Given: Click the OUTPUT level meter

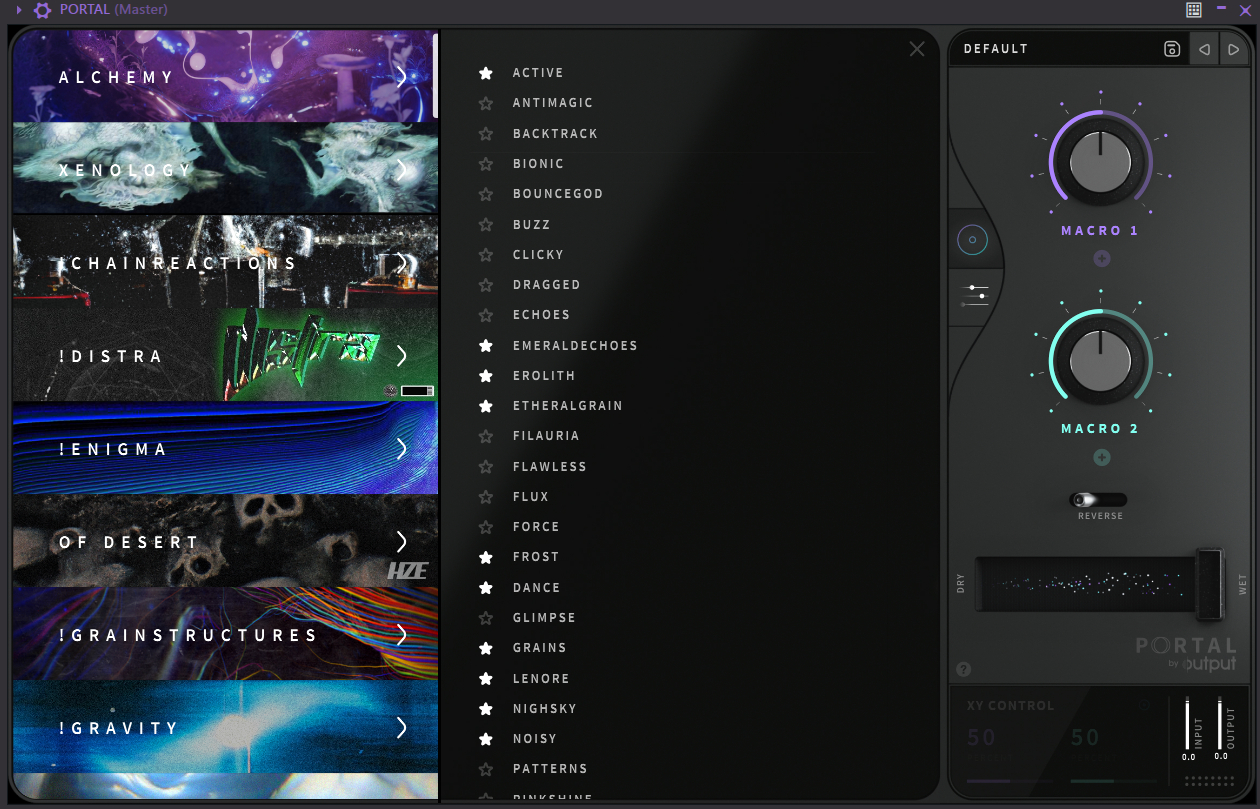Looking at the screenshot, I should coord(1220,723).
